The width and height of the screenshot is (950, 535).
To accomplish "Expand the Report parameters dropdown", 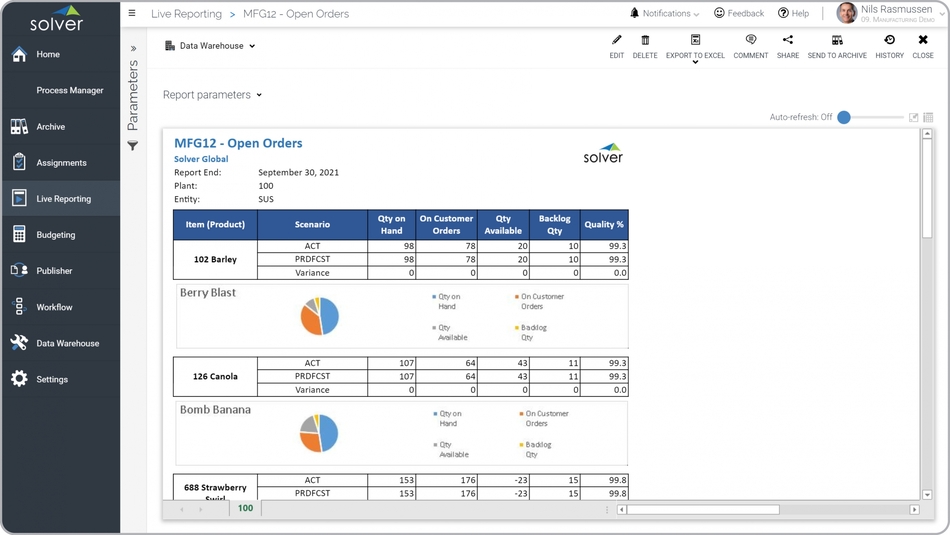I will 212,95.
